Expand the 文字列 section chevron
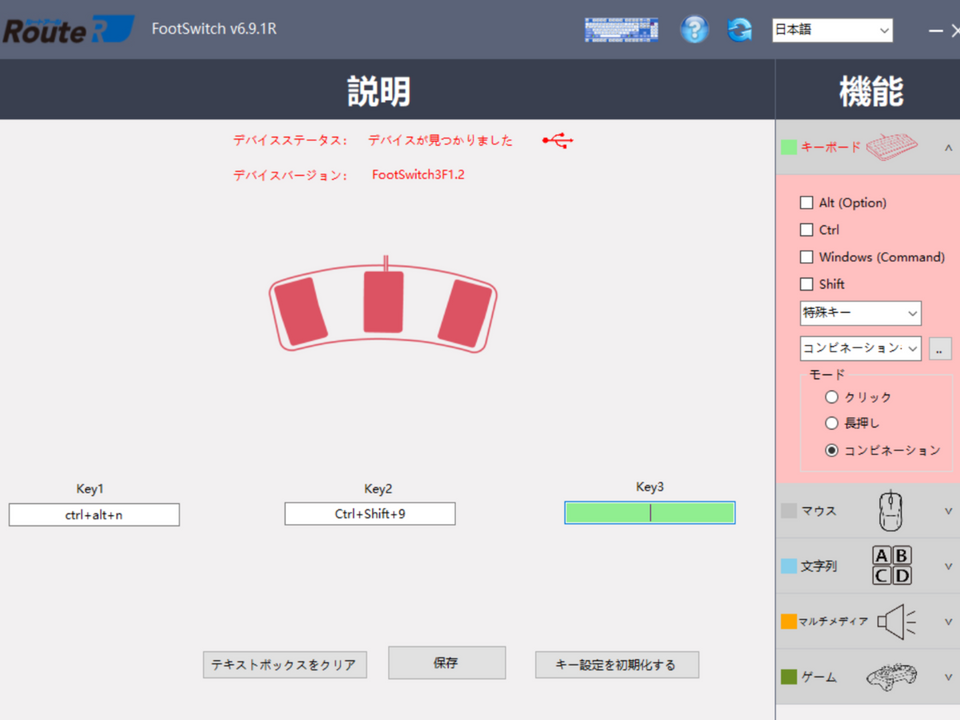The height and width of the screenshot is (720, 960). (948, 566)
